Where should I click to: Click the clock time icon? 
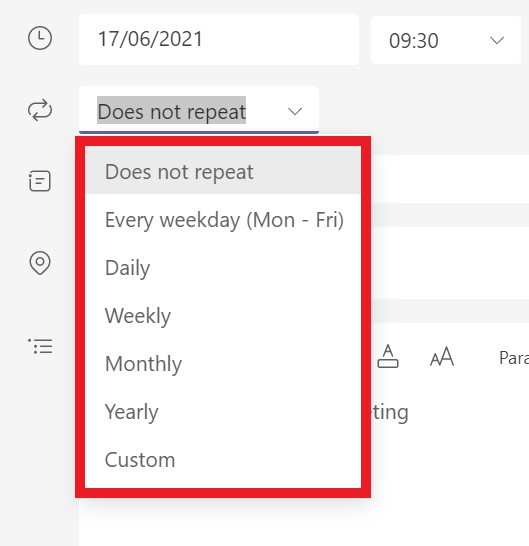tap(40, 38)
